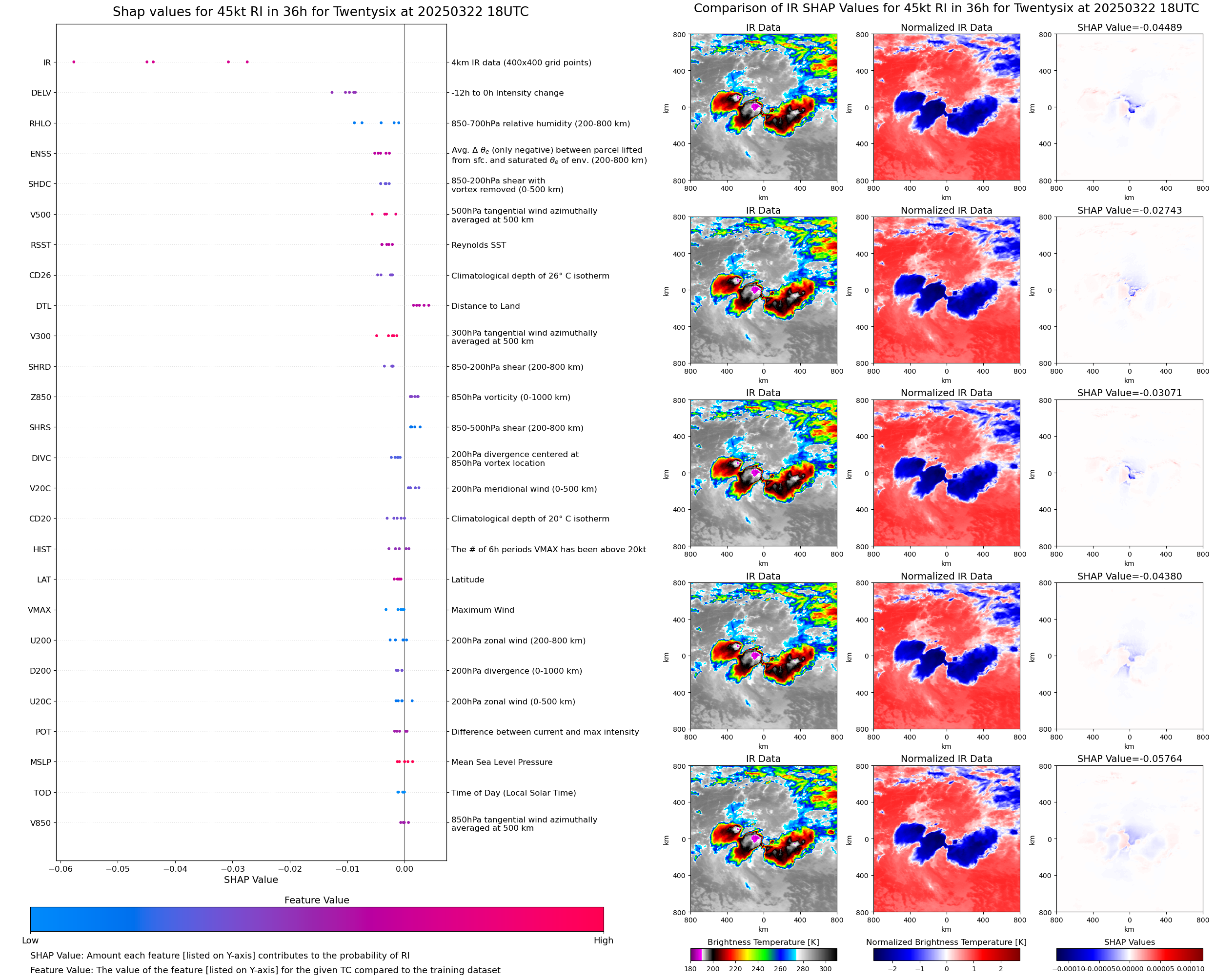Click the RHLO y-axis label

tap(40, 123)
